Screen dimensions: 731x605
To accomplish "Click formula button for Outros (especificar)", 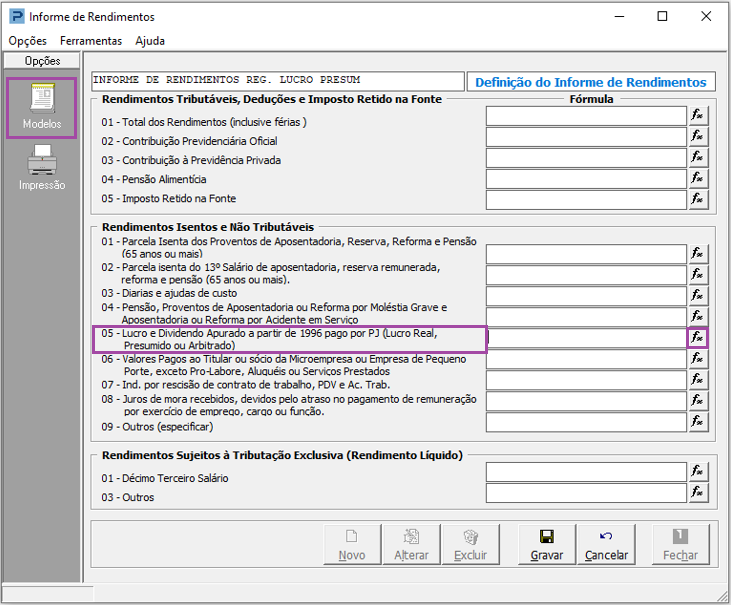I will (697, 422).
